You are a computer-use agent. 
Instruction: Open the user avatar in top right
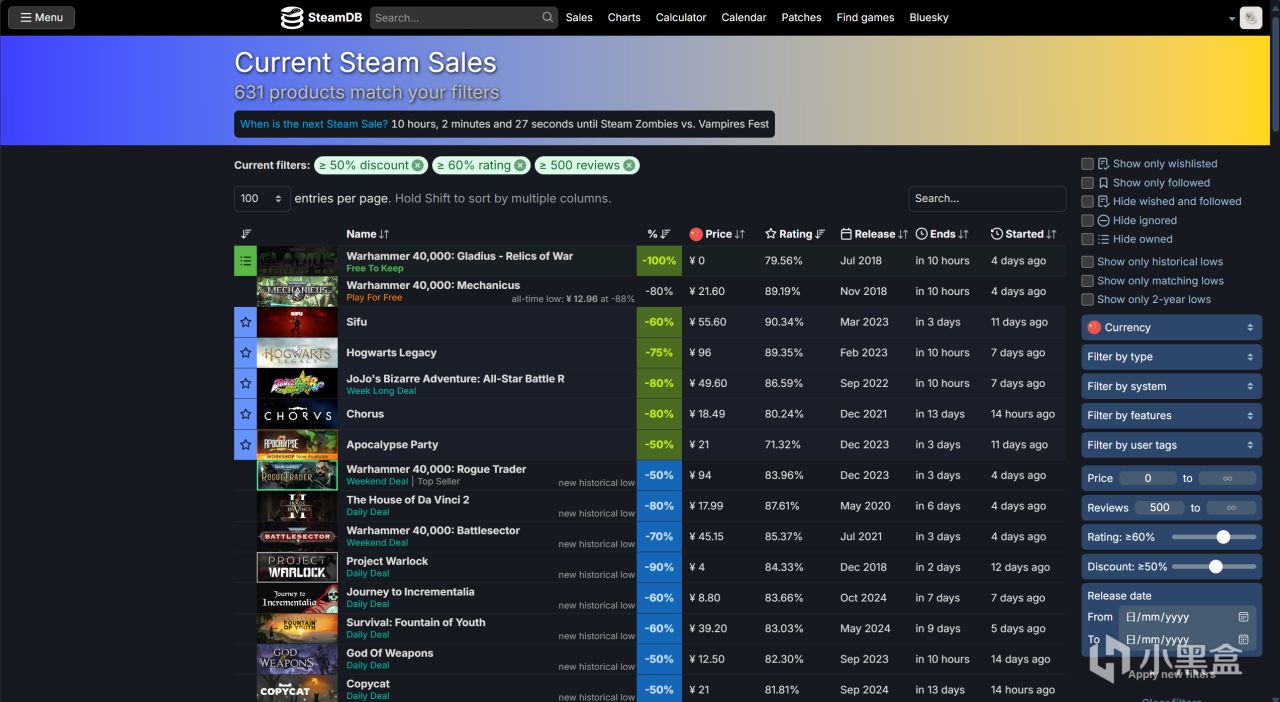pos(1250,17)
